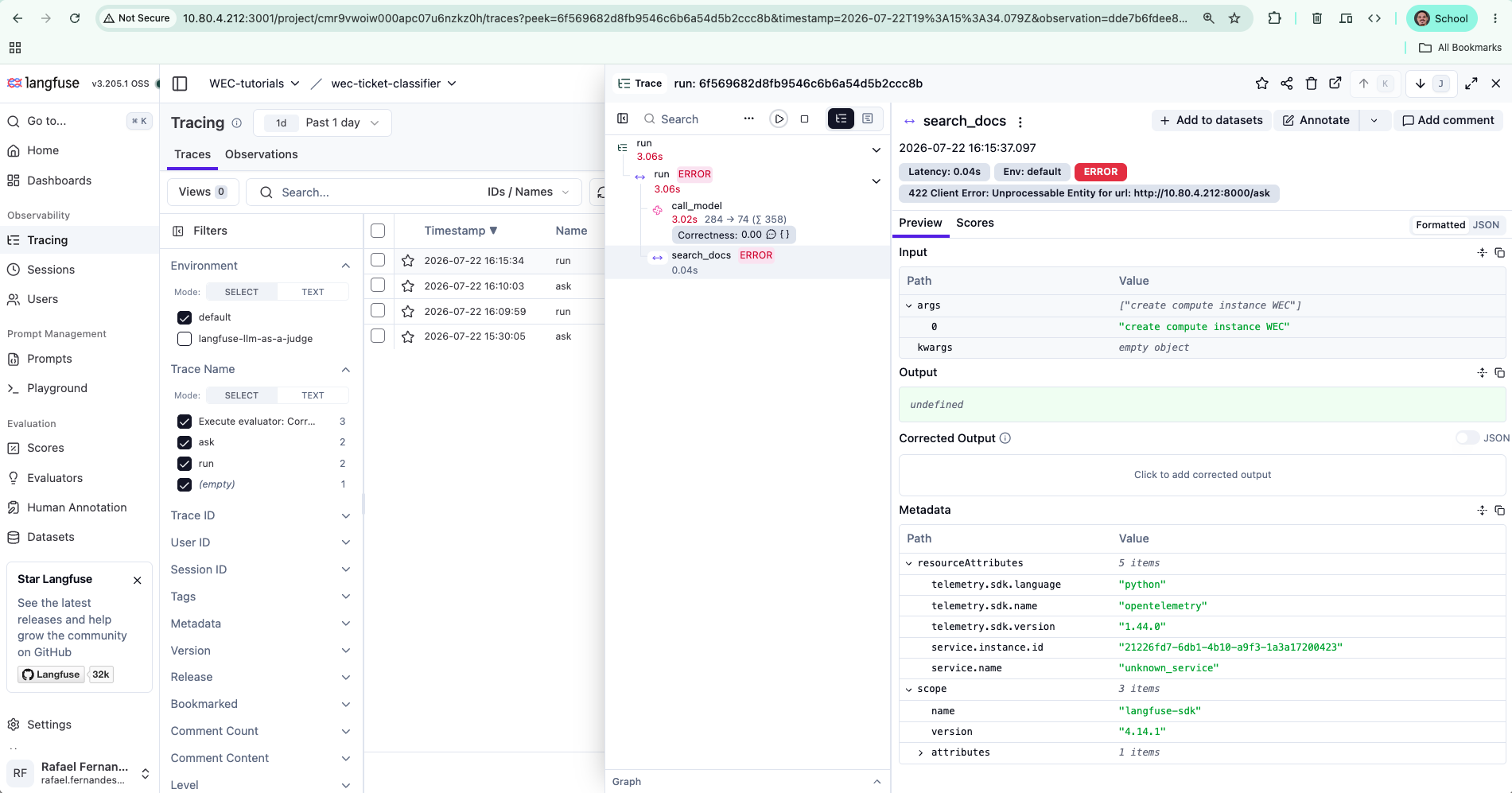
Task: Open trace in new tab icon
Action: pos(1335,84)
